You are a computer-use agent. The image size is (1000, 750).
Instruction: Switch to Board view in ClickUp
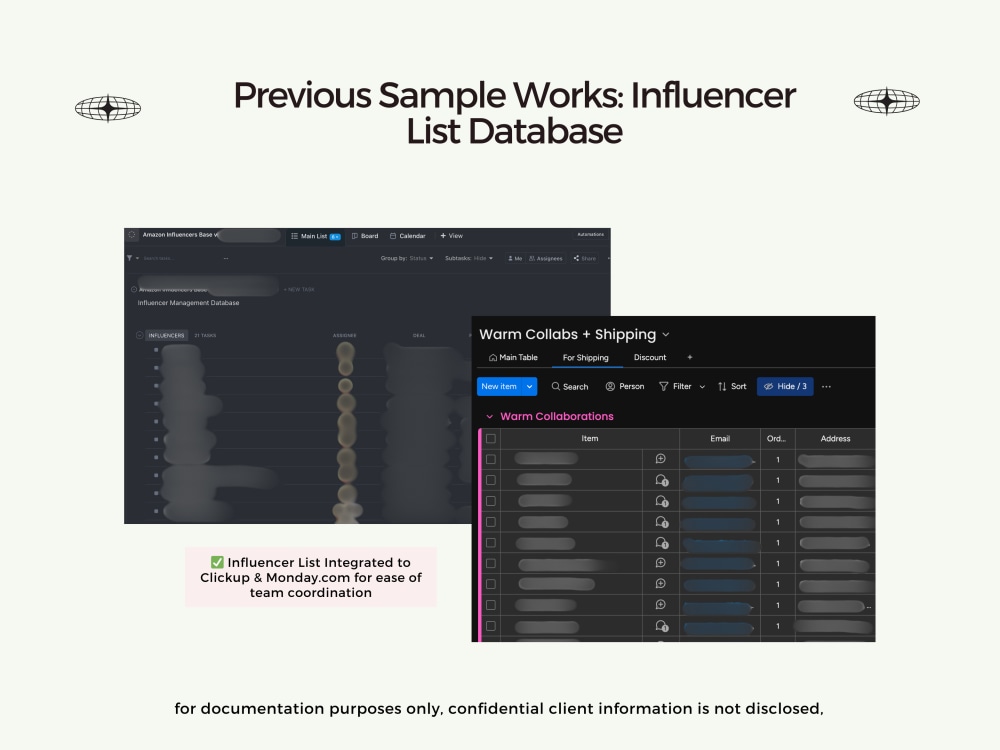coord(365,236)
